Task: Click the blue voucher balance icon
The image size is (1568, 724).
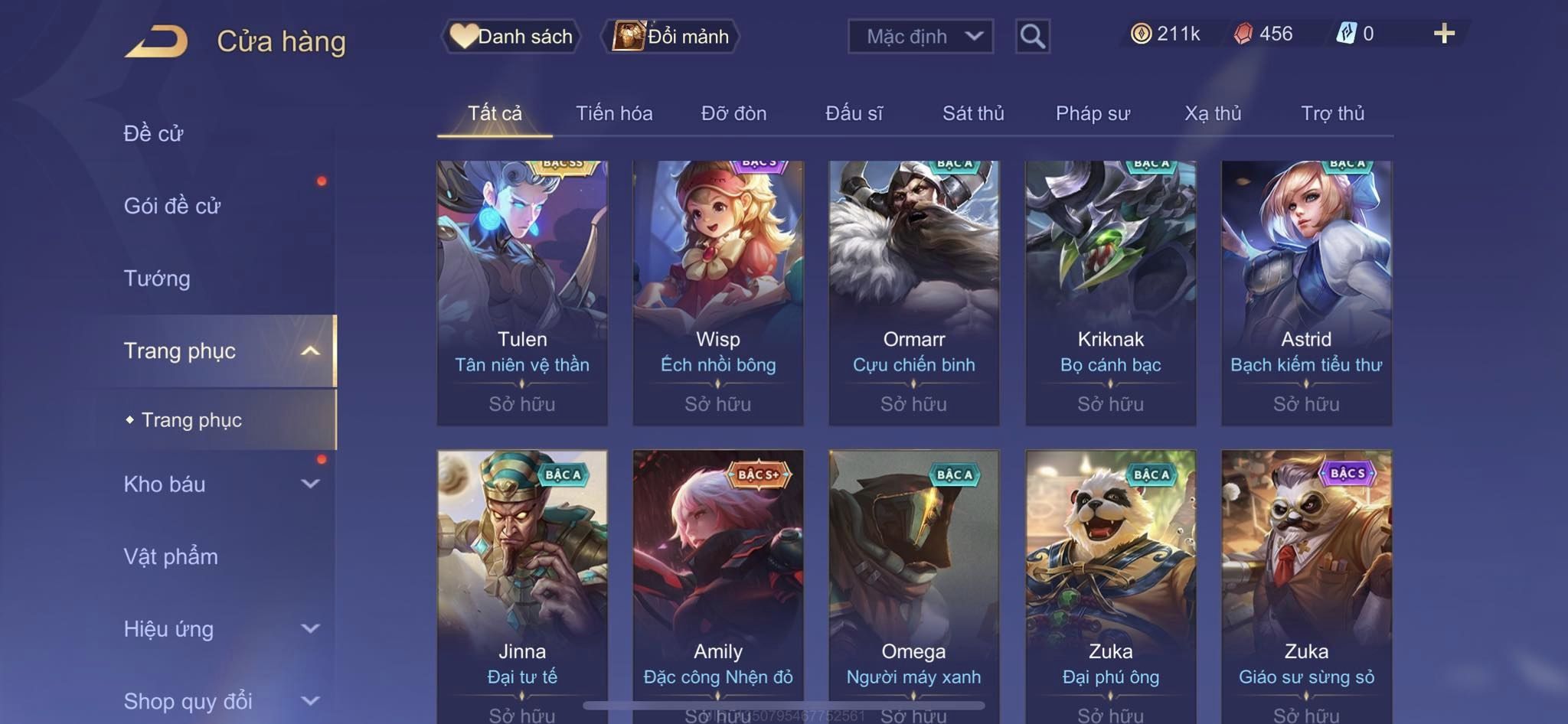Action: [x=1346, y=34]
